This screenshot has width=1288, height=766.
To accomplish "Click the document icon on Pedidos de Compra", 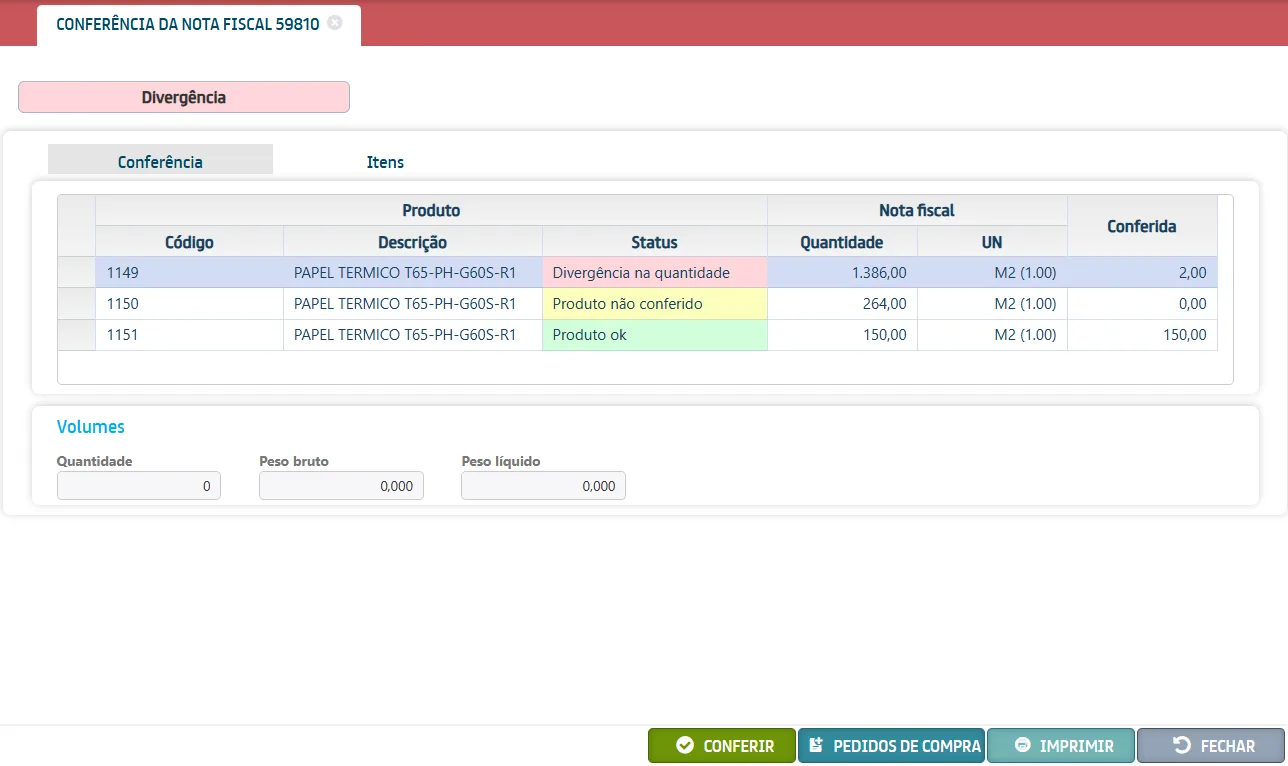I will click(x=815, y=745).
